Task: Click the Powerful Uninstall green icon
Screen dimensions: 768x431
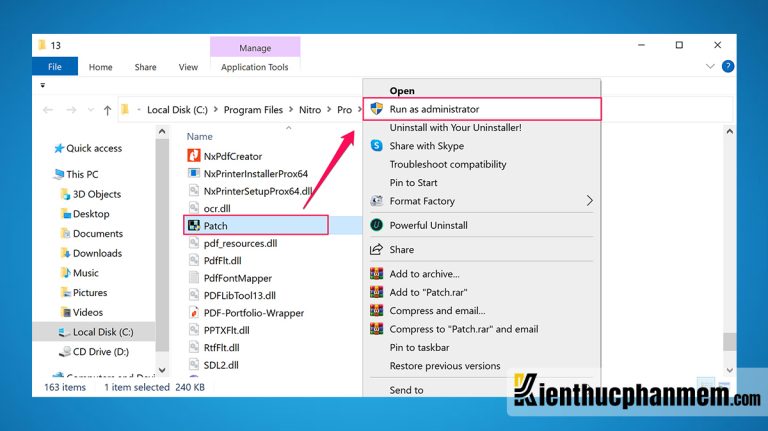Action: click(x=376, y=225)
